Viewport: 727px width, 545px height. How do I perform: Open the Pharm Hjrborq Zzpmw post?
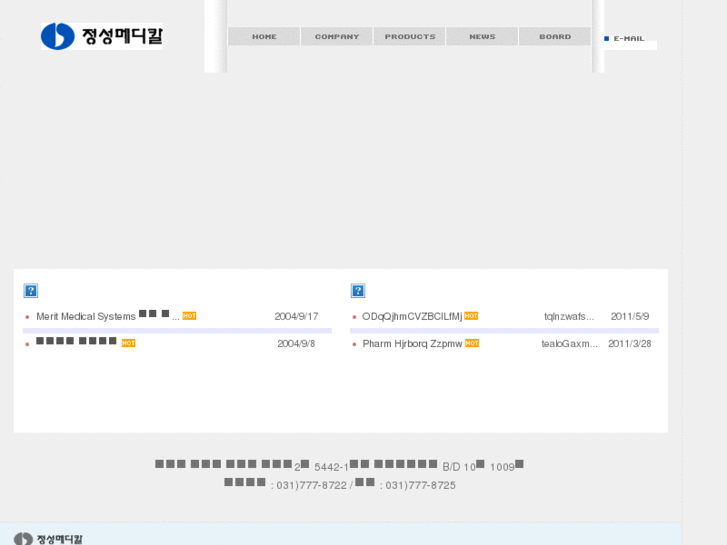(412, 344)
